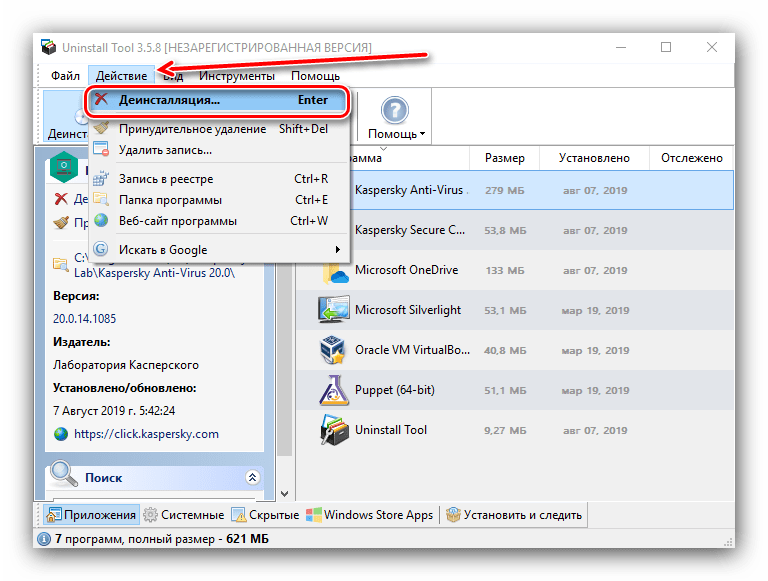Click the globe icon beside click.kaspersky.com link

[x=61, y=434]
